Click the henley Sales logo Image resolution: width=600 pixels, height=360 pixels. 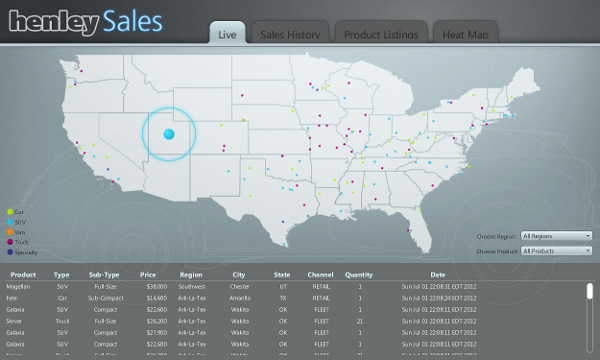86,22
